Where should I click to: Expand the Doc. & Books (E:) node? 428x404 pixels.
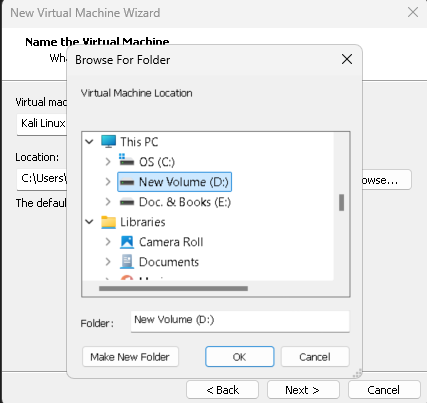coord(108,202)
